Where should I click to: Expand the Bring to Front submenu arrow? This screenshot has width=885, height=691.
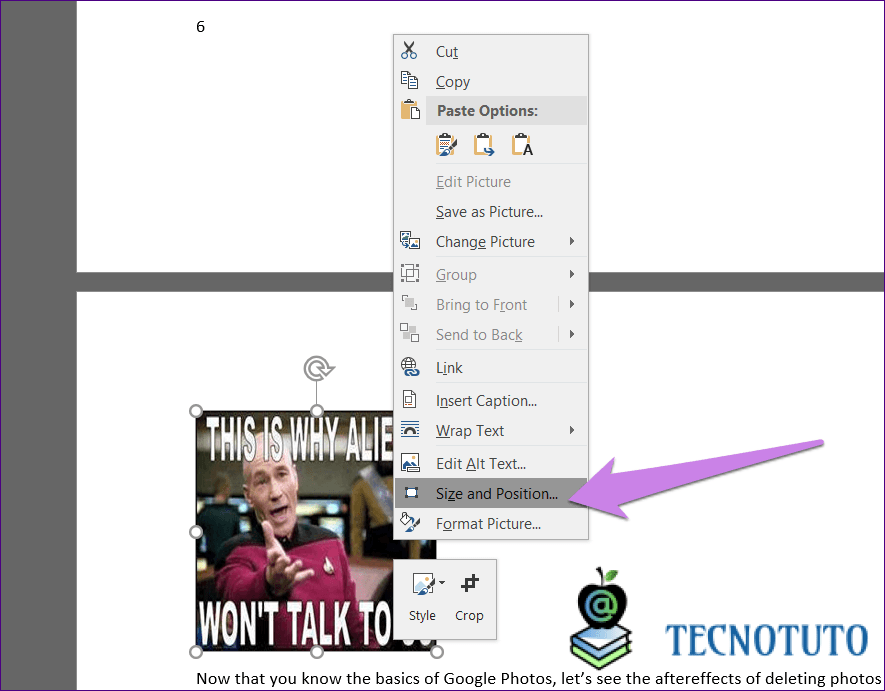pyautogui.click(x=572, y=304)
